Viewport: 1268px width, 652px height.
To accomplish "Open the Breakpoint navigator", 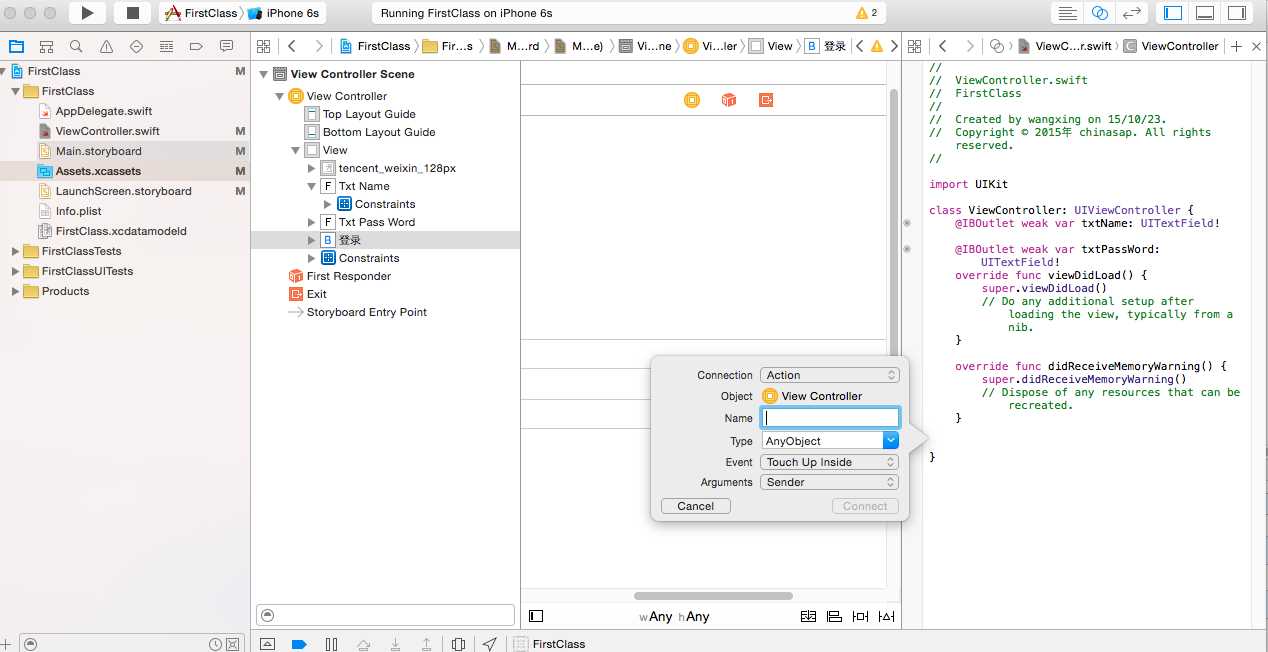I will coord(196,46).
